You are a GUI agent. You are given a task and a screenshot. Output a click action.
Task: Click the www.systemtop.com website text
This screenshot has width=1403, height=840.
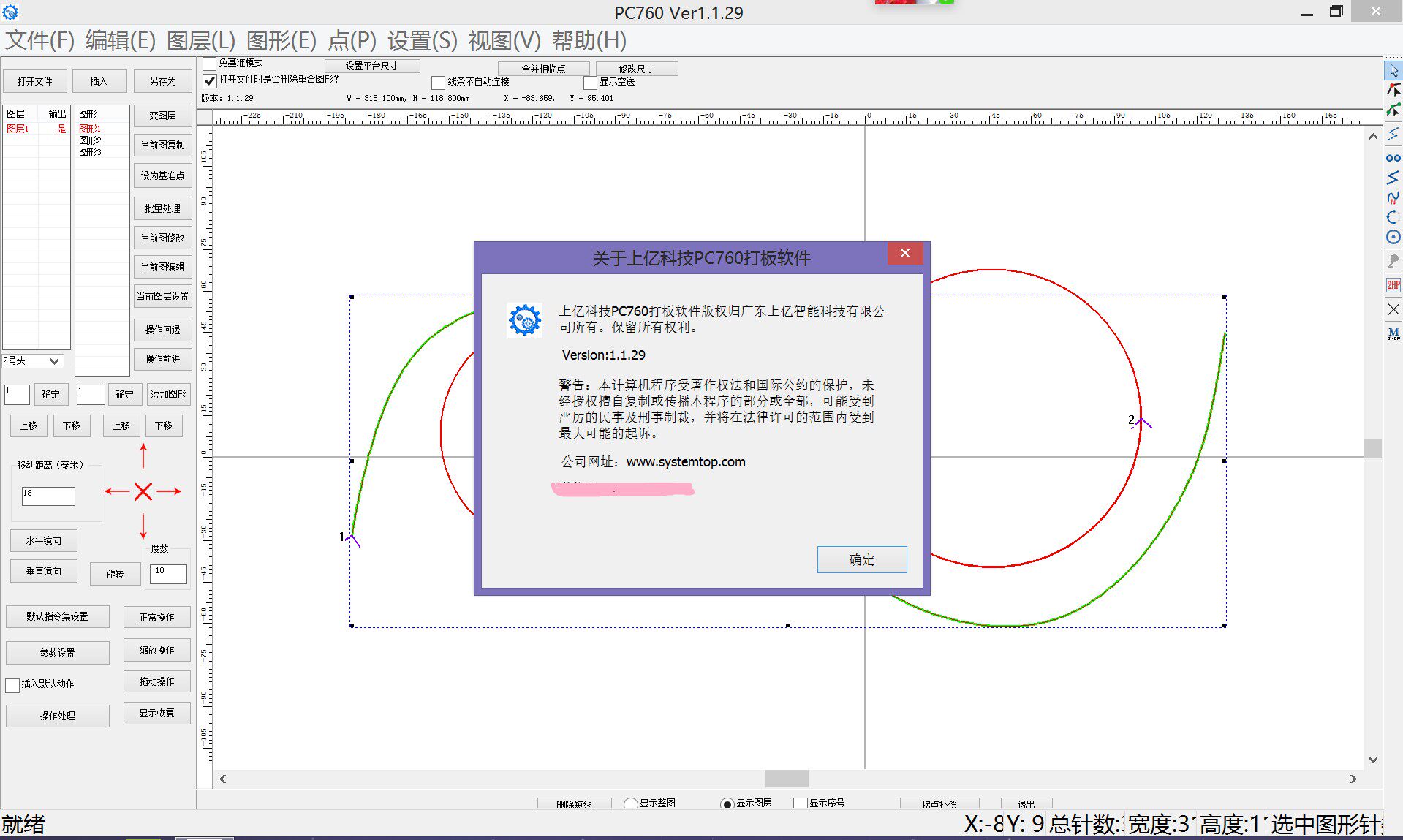pyautogui.click(x=686, y=462)
